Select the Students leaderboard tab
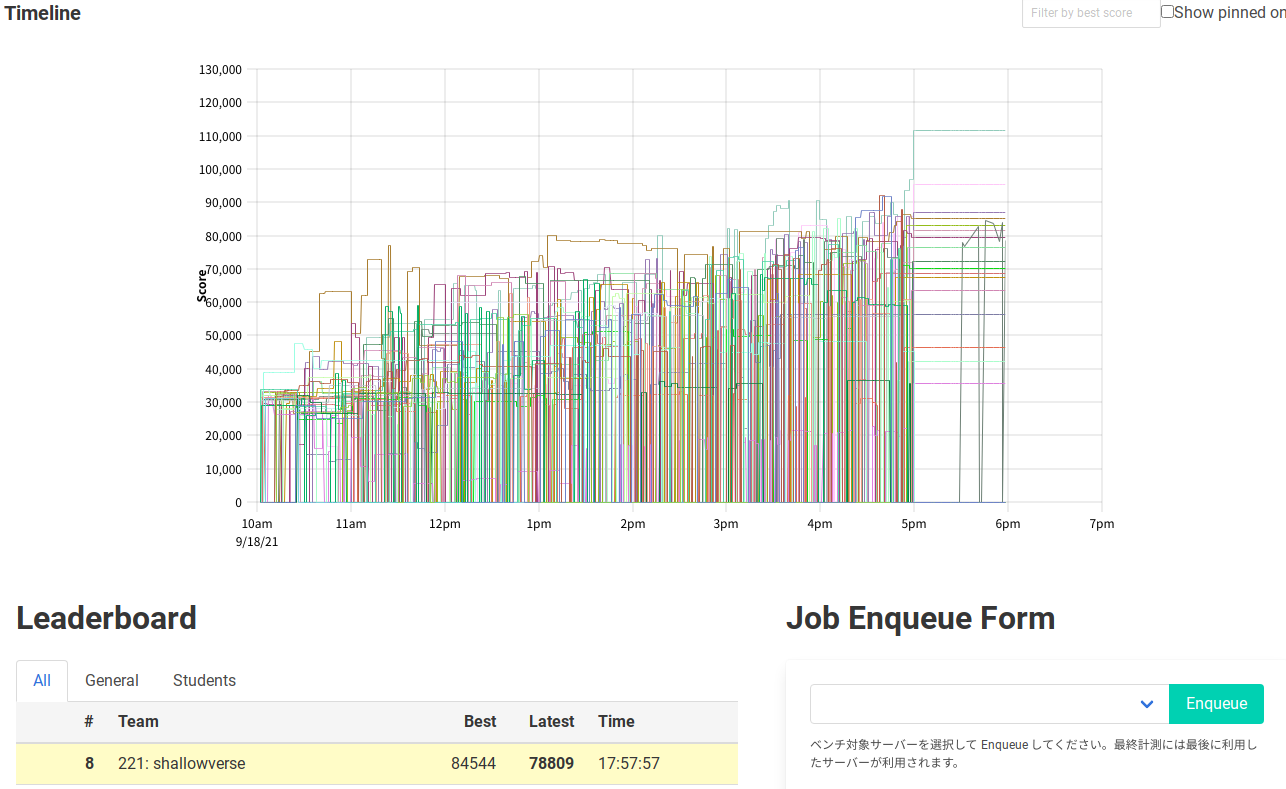 [x=204, y=680]
